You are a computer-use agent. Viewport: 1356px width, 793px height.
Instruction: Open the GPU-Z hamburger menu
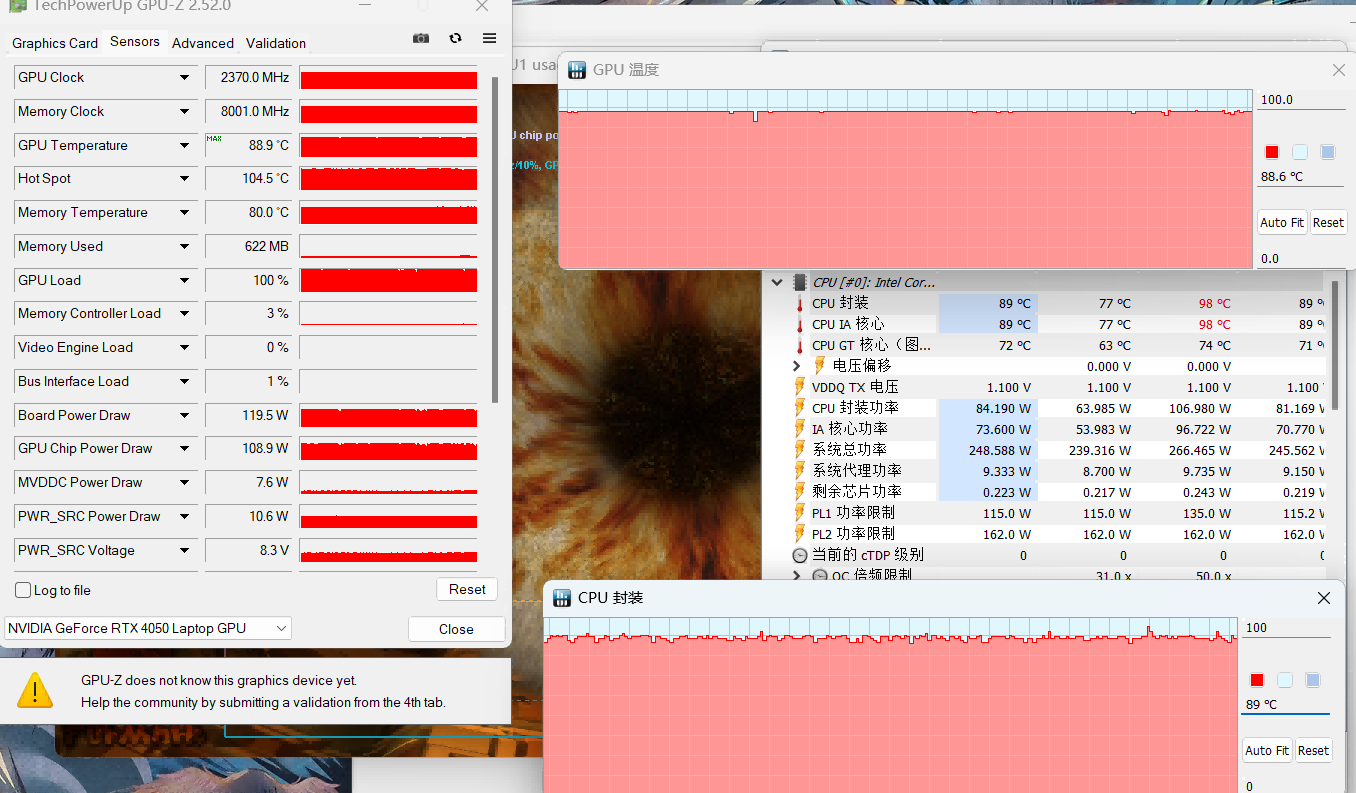[489, 38]
